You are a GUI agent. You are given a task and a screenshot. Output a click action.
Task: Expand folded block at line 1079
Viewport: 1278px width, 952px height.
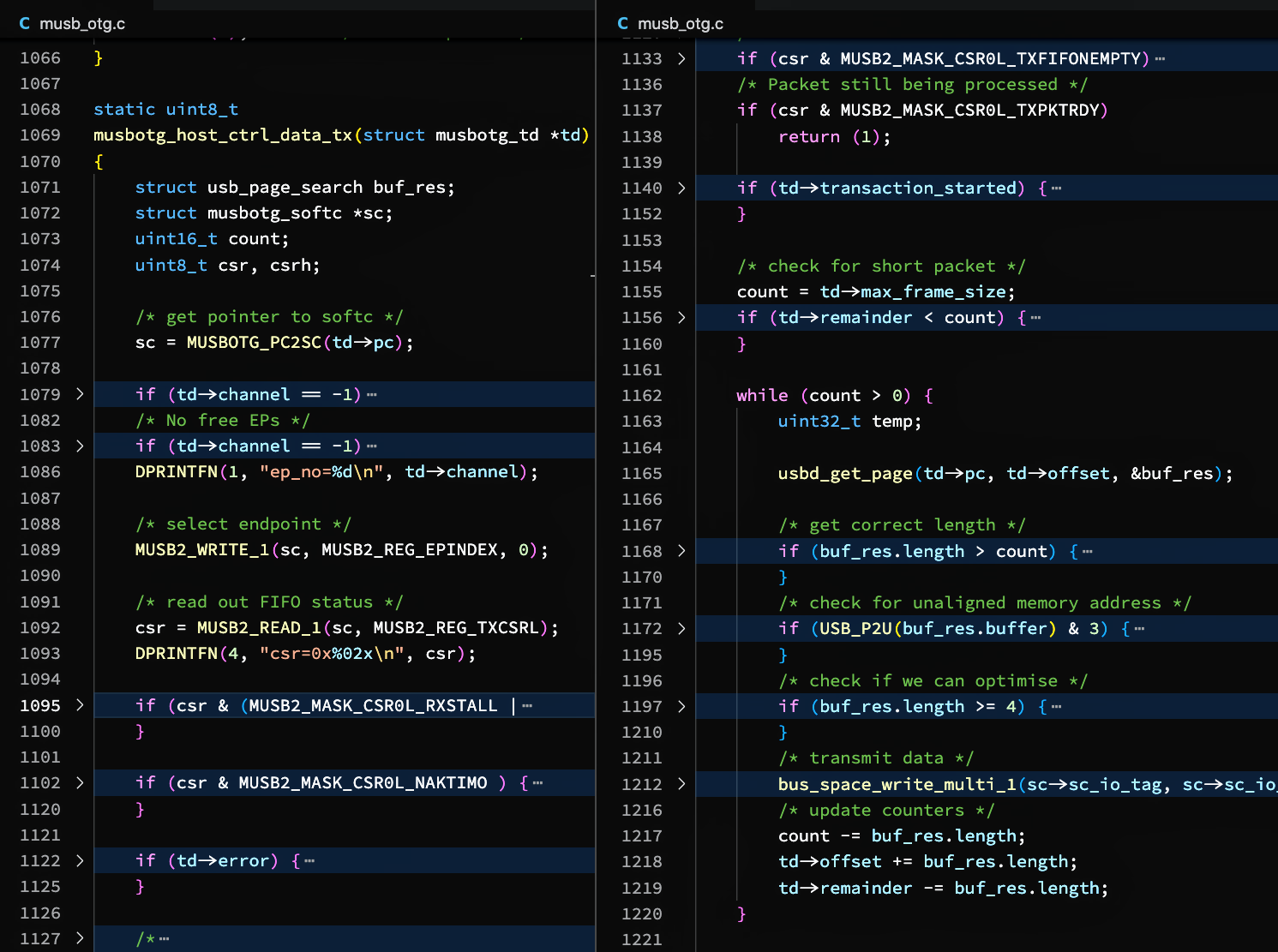pos(80,394)
